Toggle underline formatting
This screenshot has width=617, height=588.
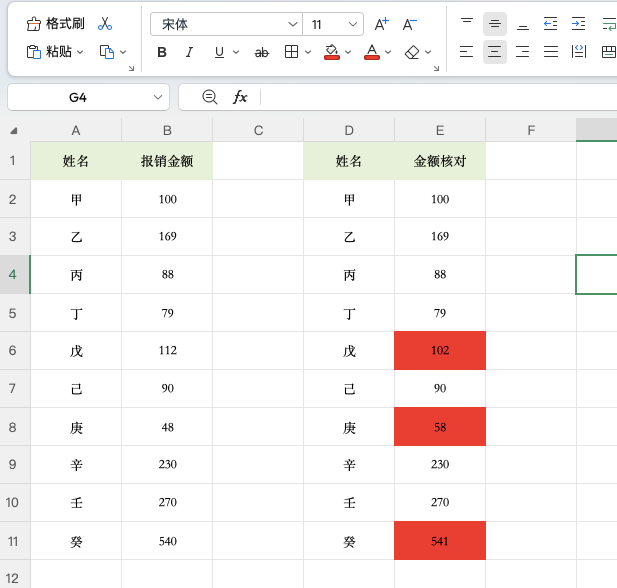click(219, 52)
